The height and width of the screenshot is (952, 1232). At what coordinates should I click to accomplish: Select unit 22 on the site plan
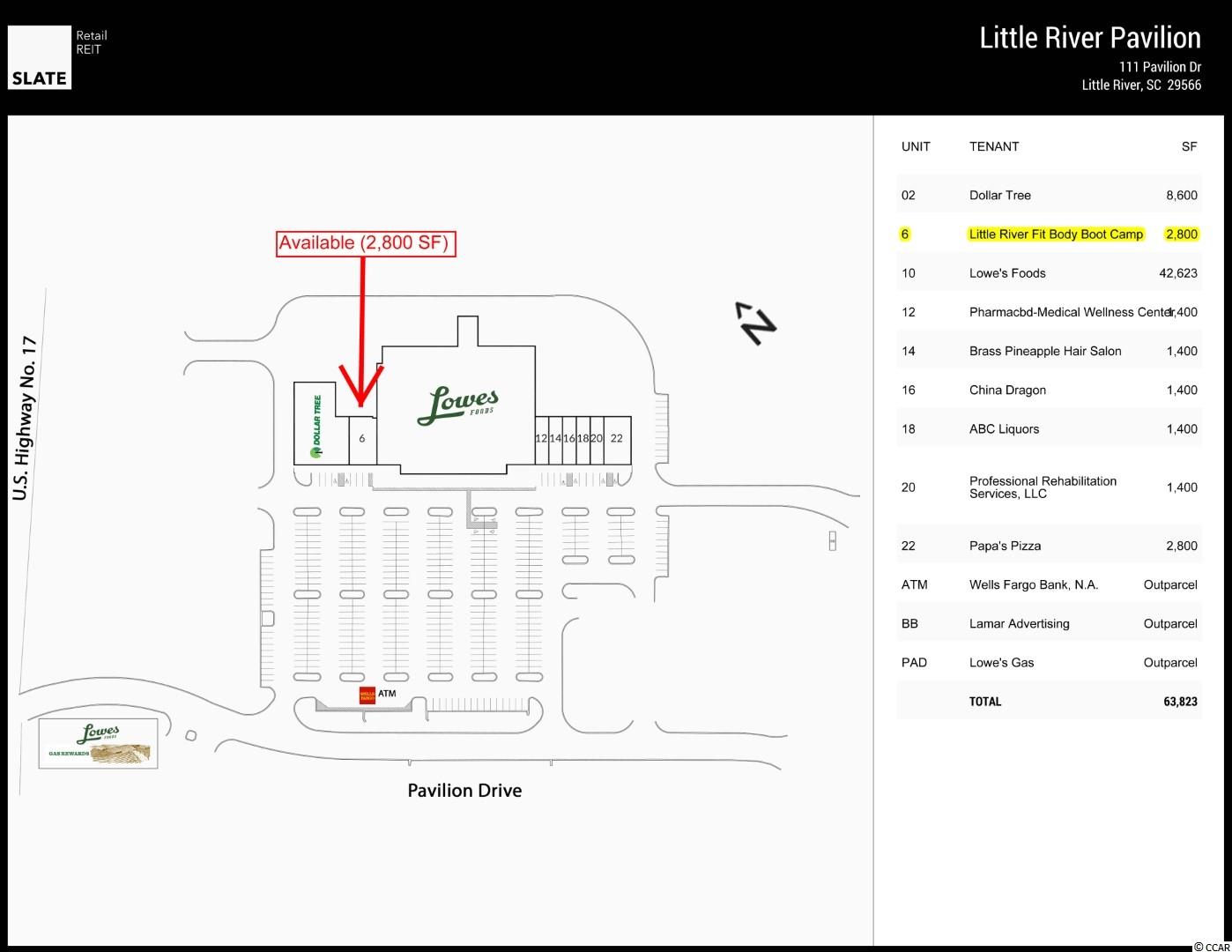pyautogui.click(x=617, y=439)
